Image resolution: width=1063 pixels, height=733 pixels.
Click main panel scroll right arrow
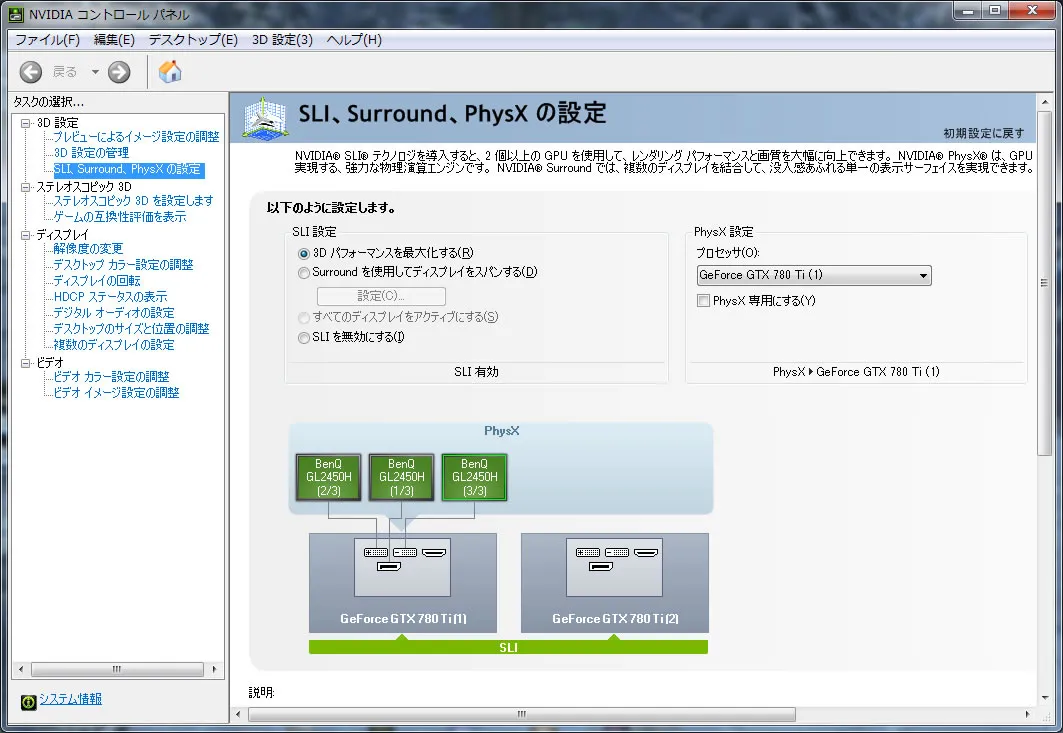pos(1028,714)
